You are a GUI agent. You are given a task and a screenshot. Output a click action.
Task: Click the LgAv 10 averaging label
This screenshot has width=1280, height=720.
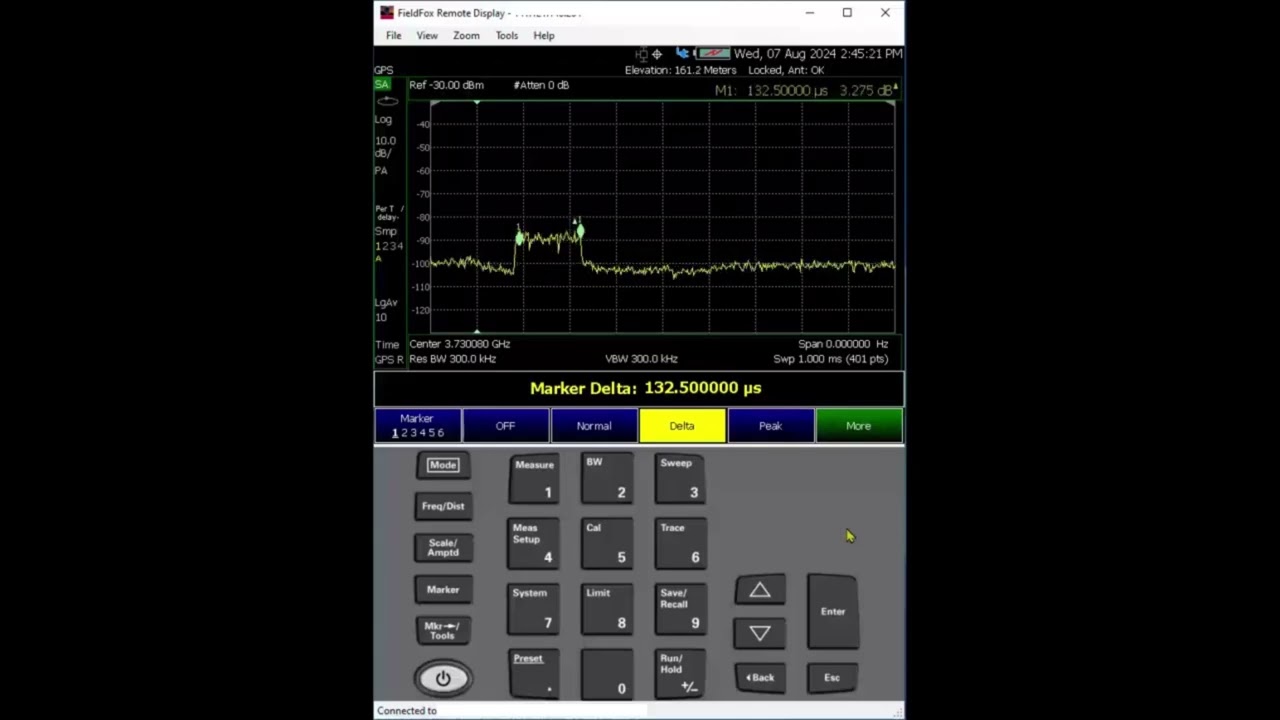pos(385,310)
